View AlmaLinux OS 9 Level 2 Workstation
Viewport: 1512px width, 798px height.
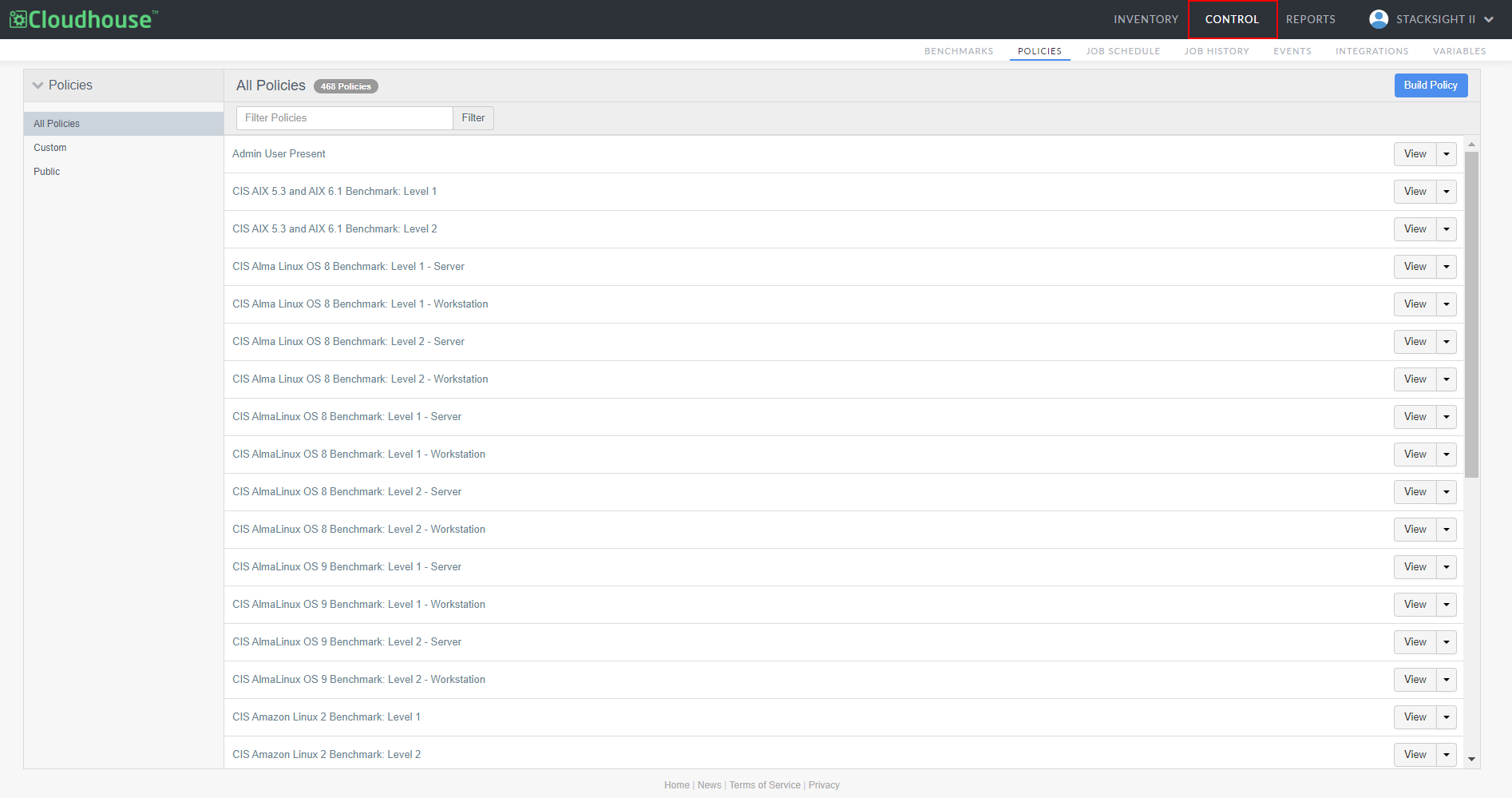point(1415,680)
